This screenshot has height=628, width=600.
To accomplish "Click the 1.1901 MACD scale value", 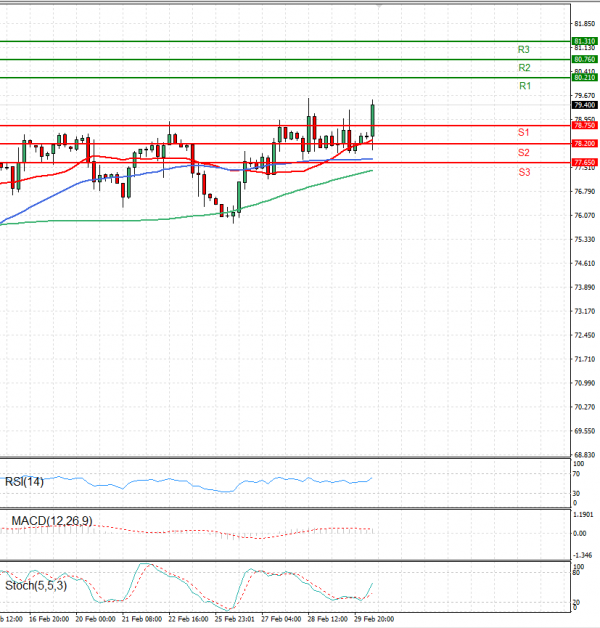I will pos(584,515).
